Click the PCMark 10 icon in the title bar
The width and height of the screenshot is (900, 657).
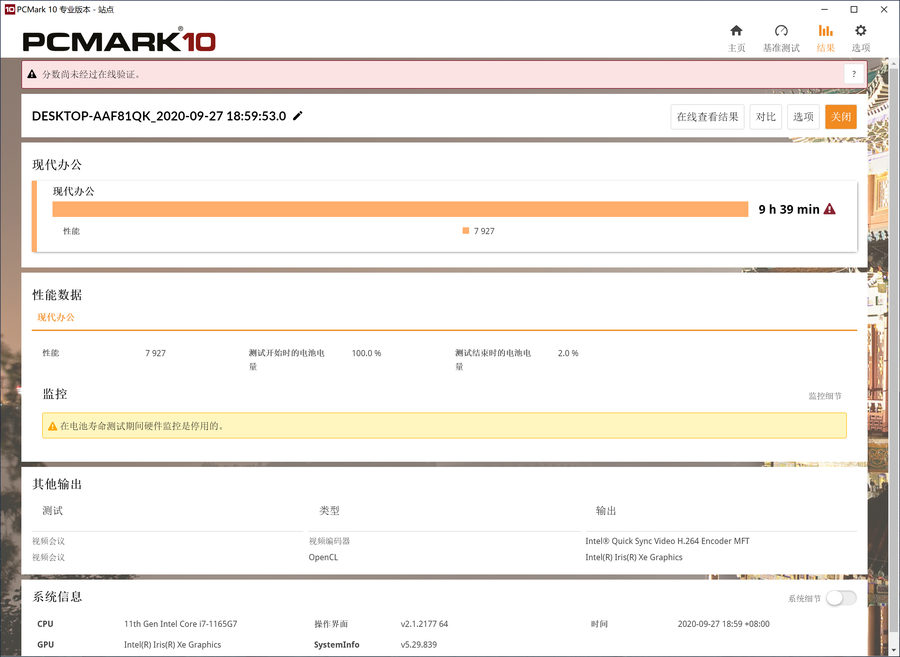pos(12,8)
